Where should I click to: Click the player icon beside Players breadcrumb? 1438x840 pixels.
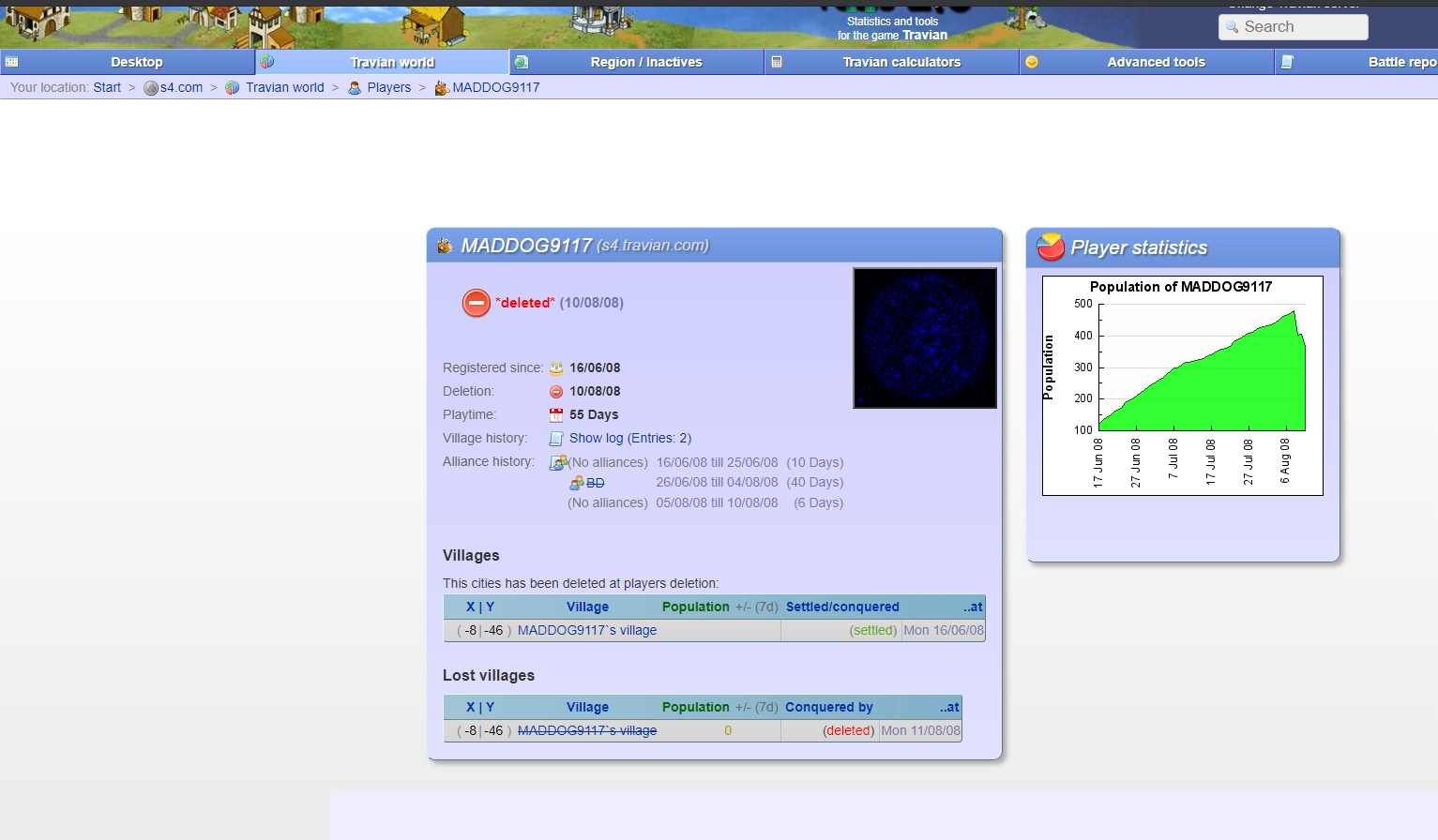click(x=355, y=87)
